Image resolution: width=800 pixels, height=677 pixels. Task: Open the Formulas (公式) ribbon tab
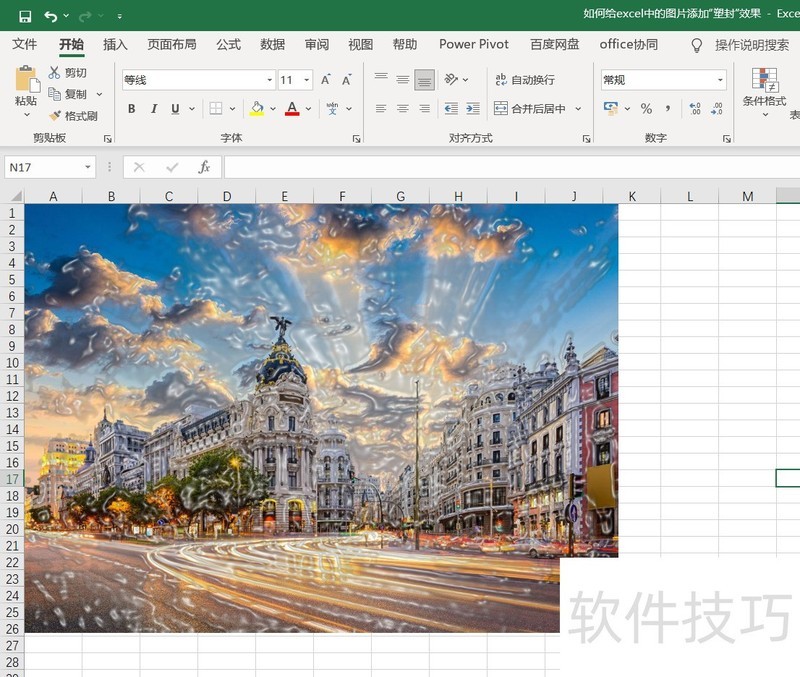click(x=228, y=44)
